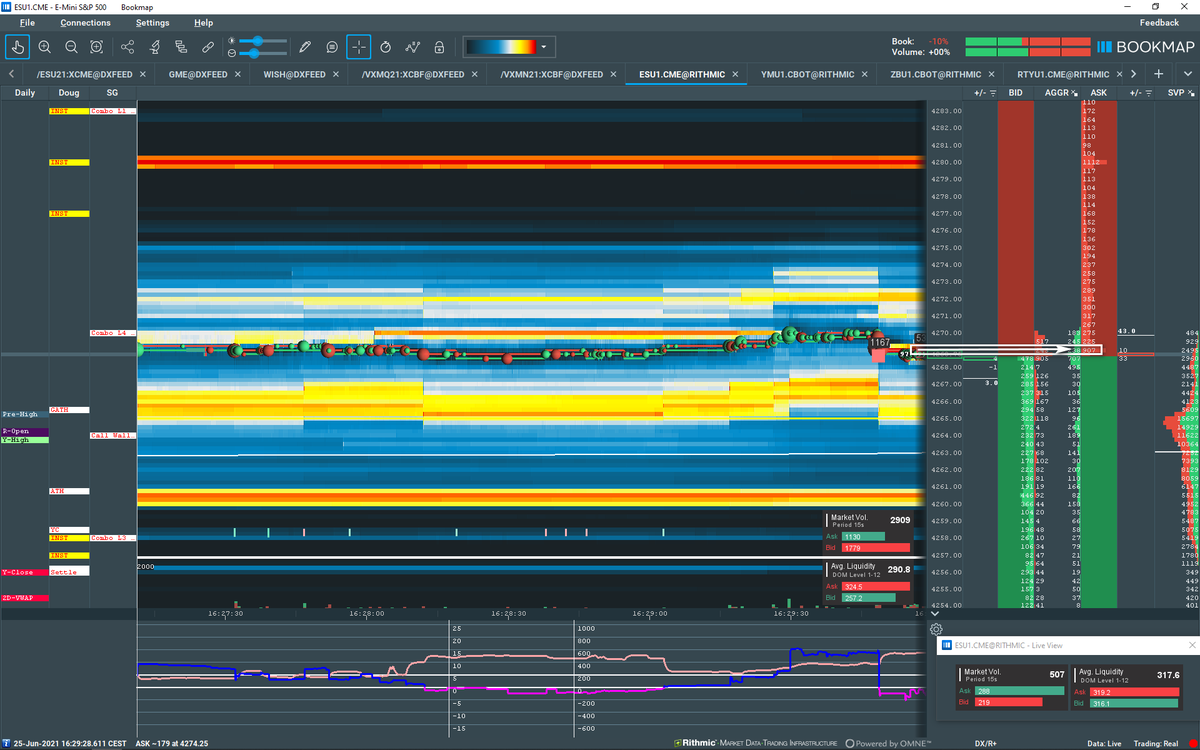Close the WISH@DXFEED tab

[x=334, y=74]
